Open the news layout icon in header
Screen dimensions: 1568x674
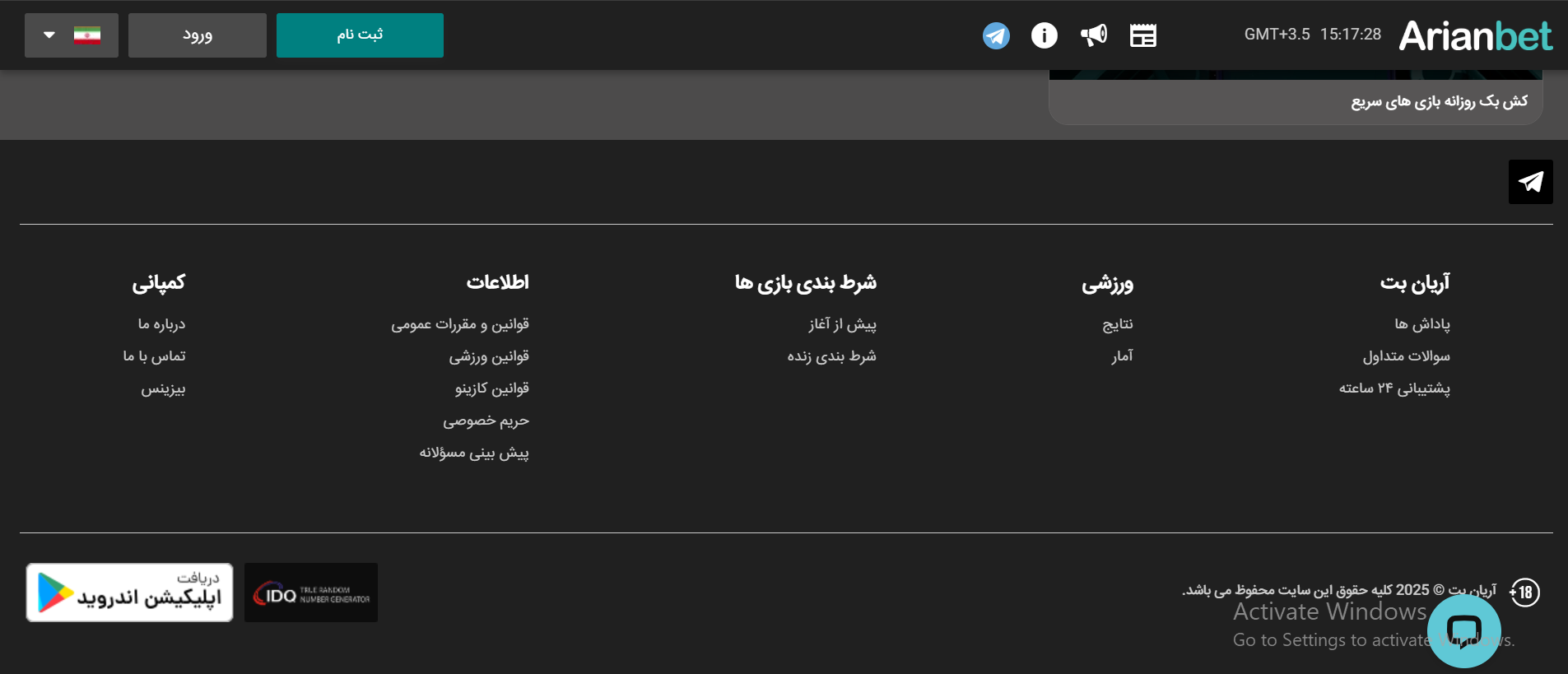[x=1143, y=35]
